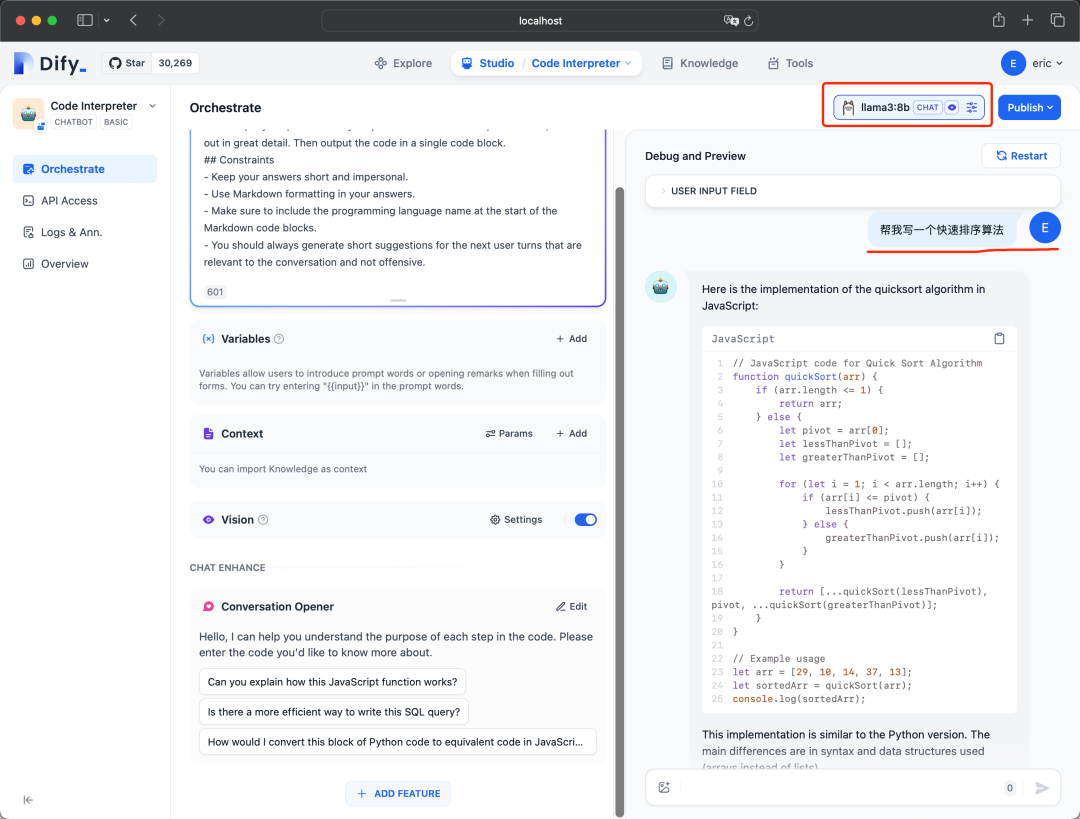Click the Restart button in Debug and Preview
Viewport: 1080px width, 819px height.
1021,156
